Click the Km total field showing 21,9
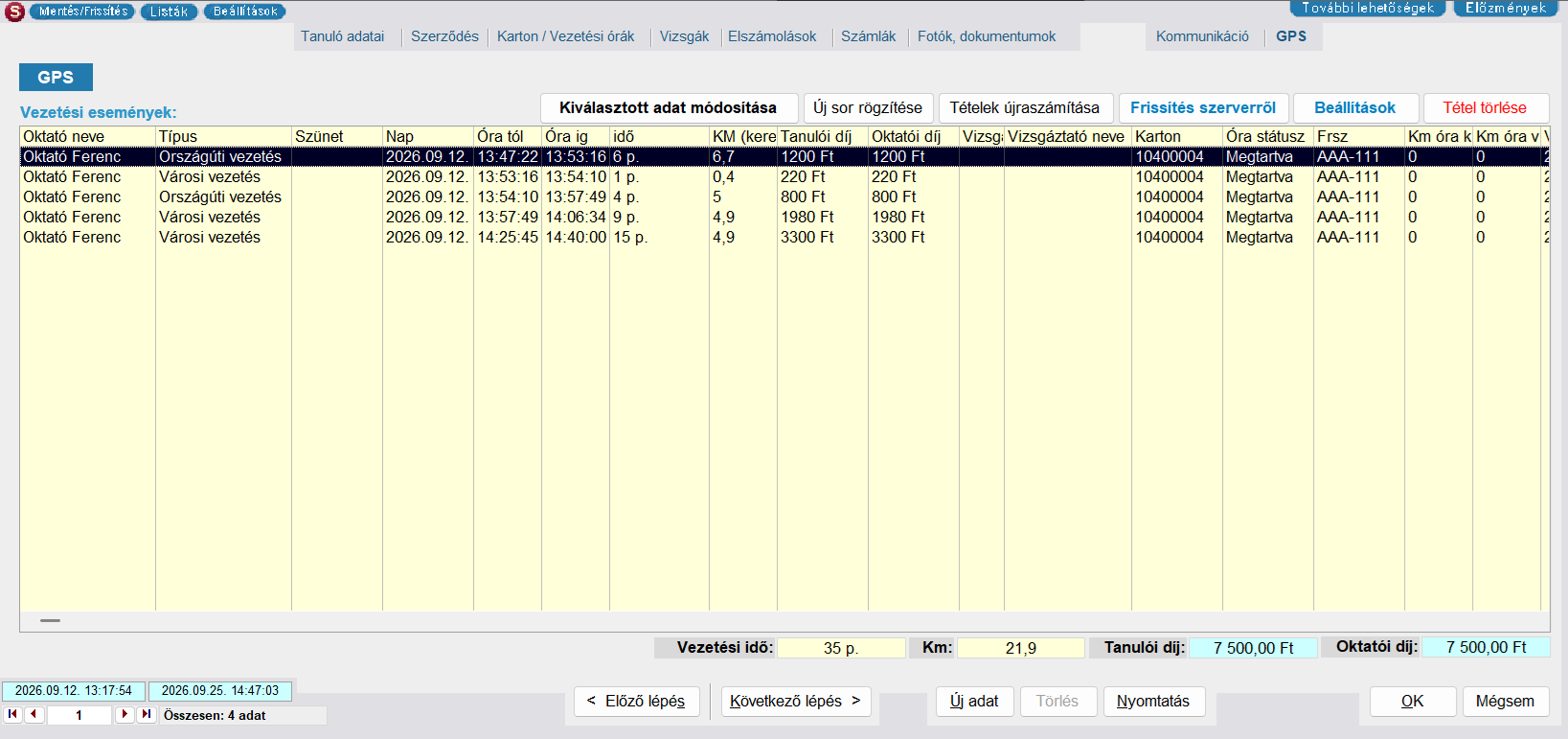Screen dimensions: 1568x739 pos(1021,648)
